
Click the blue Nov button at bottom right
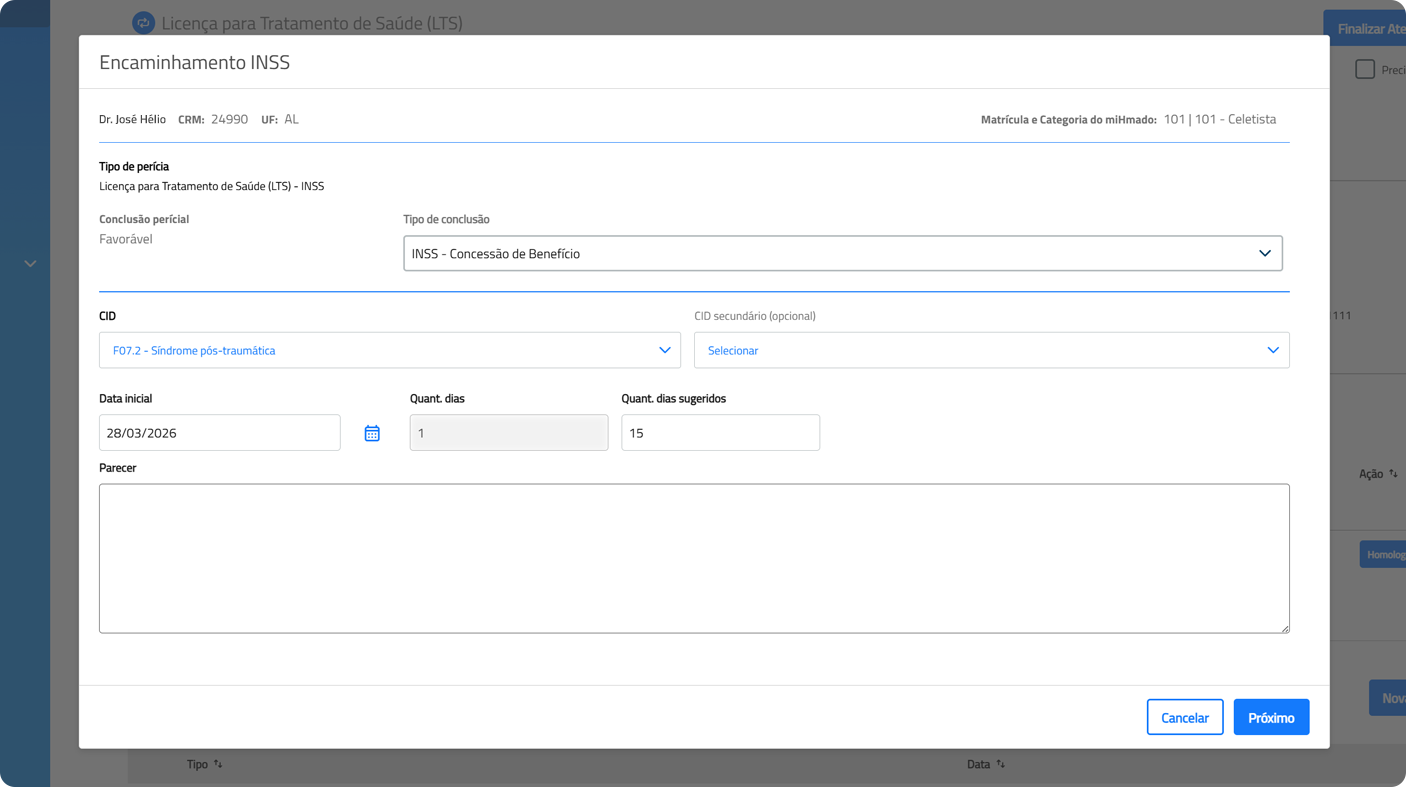pos(1388,698)
